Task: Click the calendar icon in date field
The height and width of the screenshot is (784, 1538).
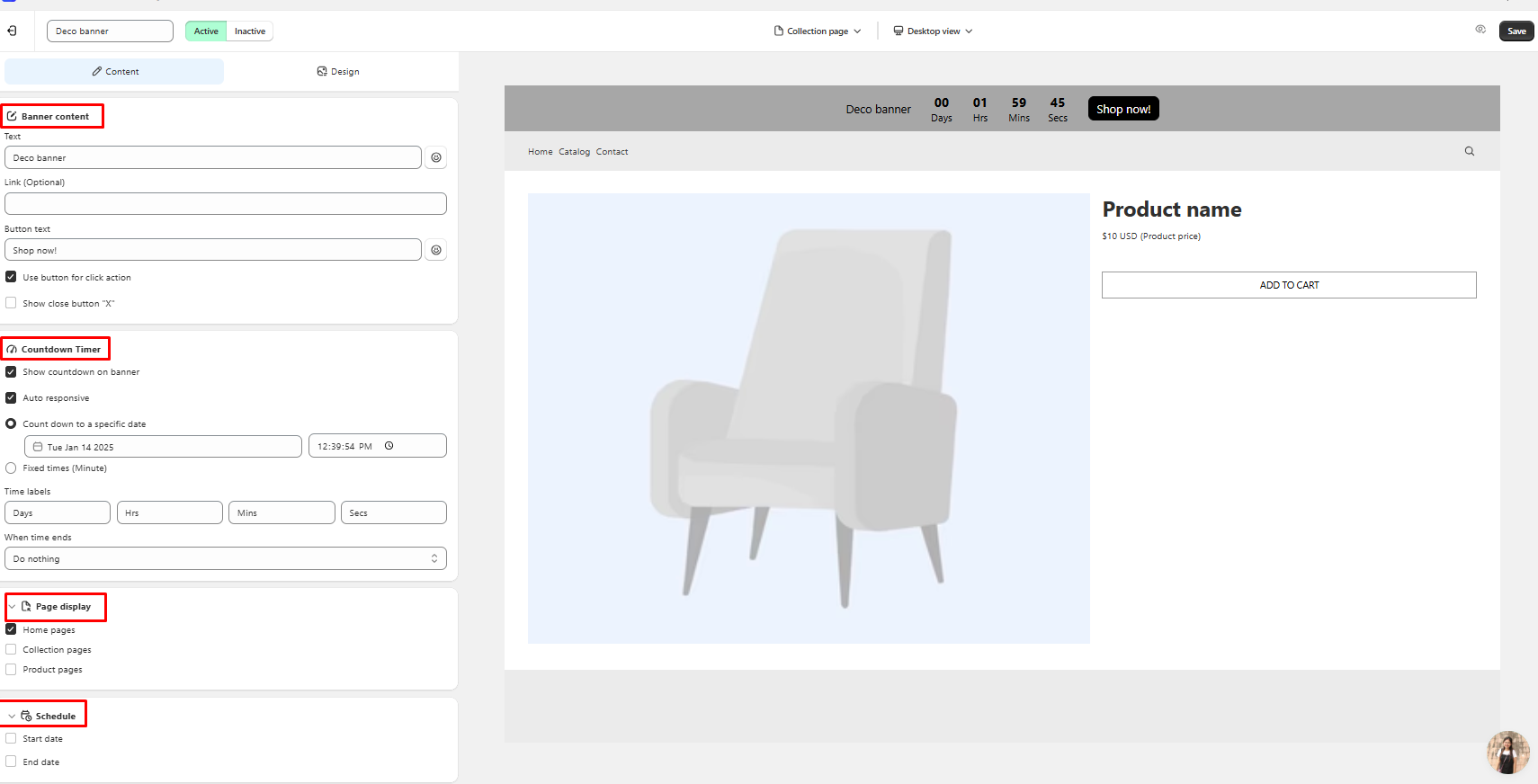Action: tap(38, 447)
